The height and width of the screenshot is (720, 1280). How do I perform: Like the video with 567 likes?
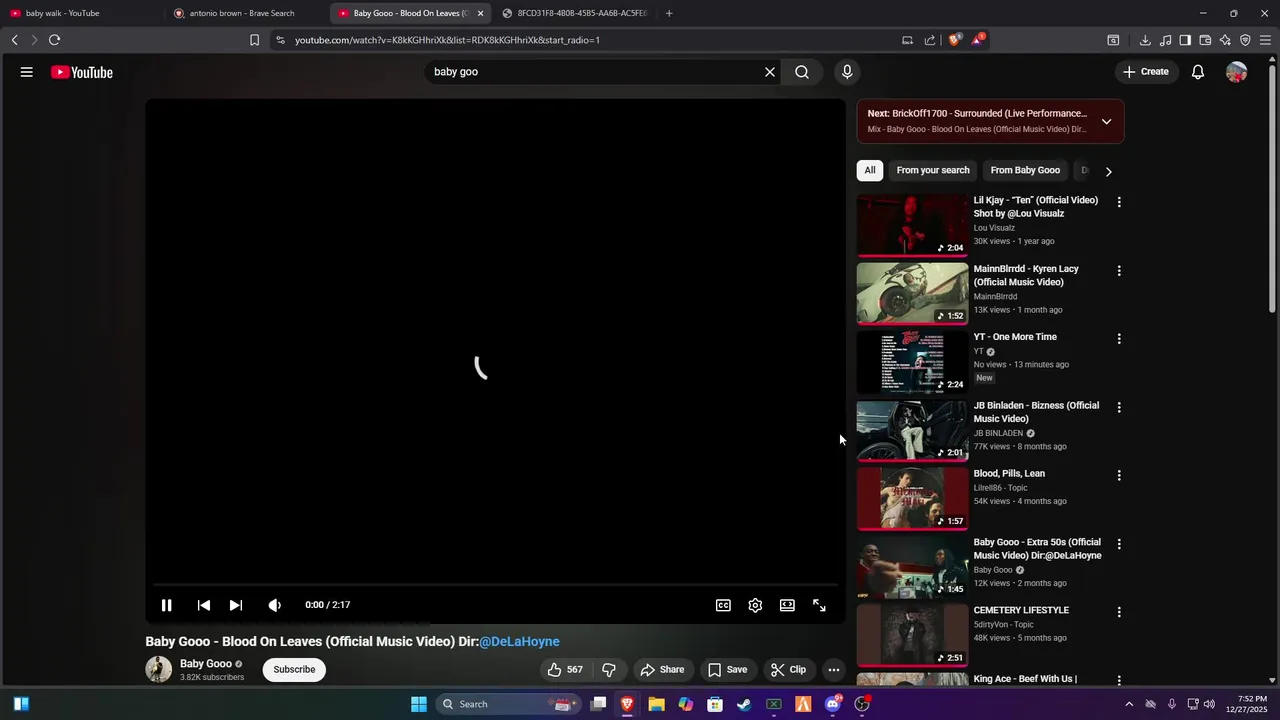[x=565, y=670]
